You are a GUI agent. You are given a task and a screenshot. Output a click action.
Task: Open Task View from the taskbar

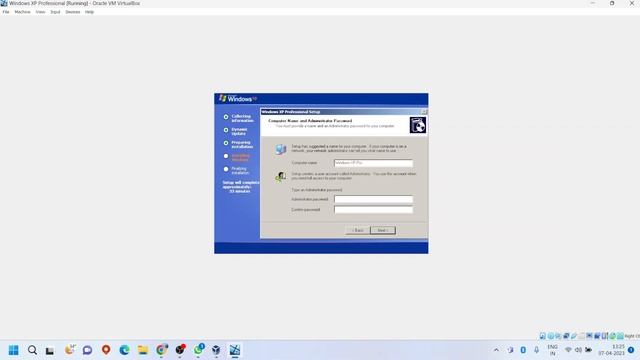[50, 351]
